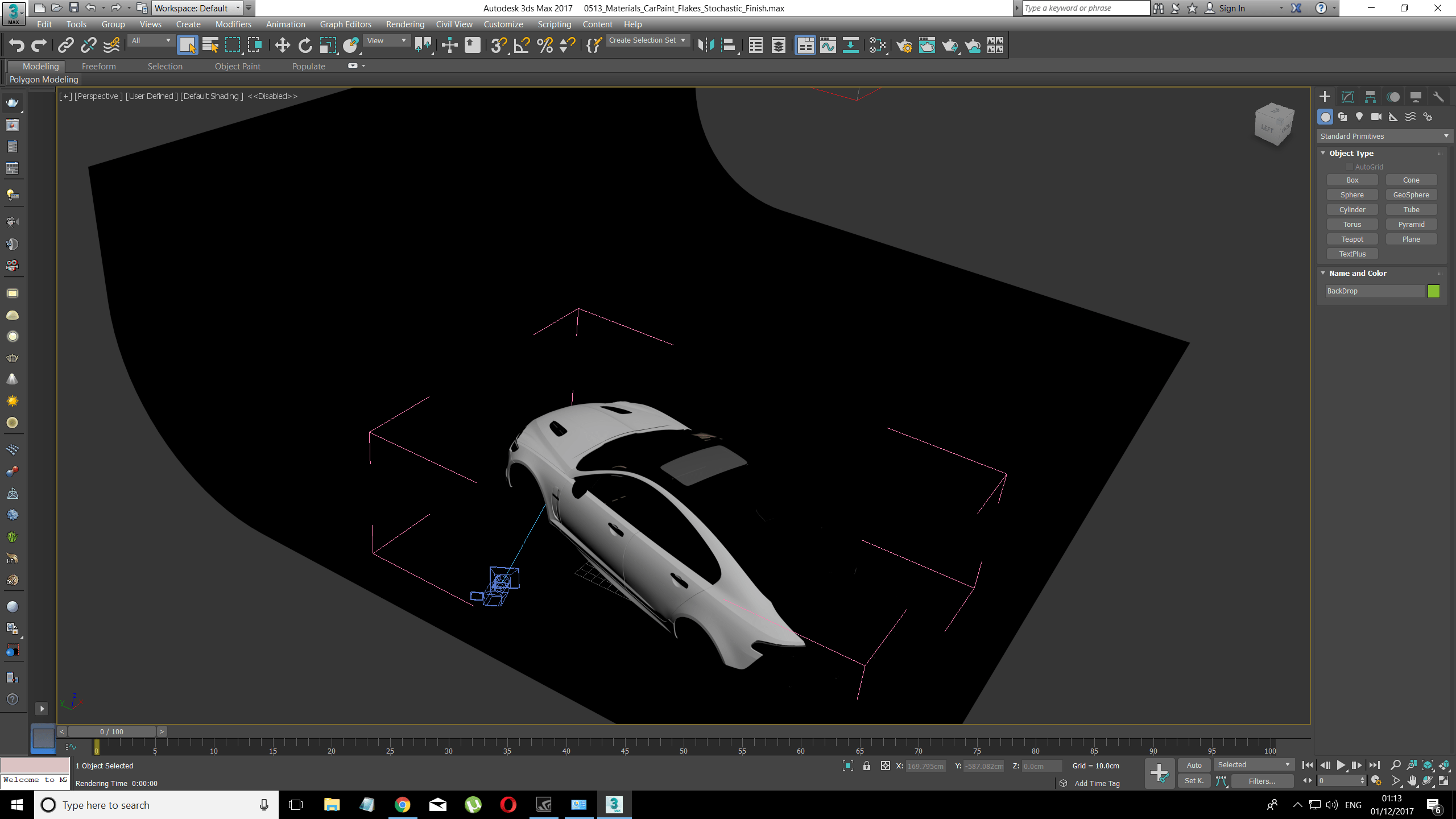The height and width of the screenshot is (819, 1456).
Task: Select the Move tool in main toolbar
Action: 282,45
